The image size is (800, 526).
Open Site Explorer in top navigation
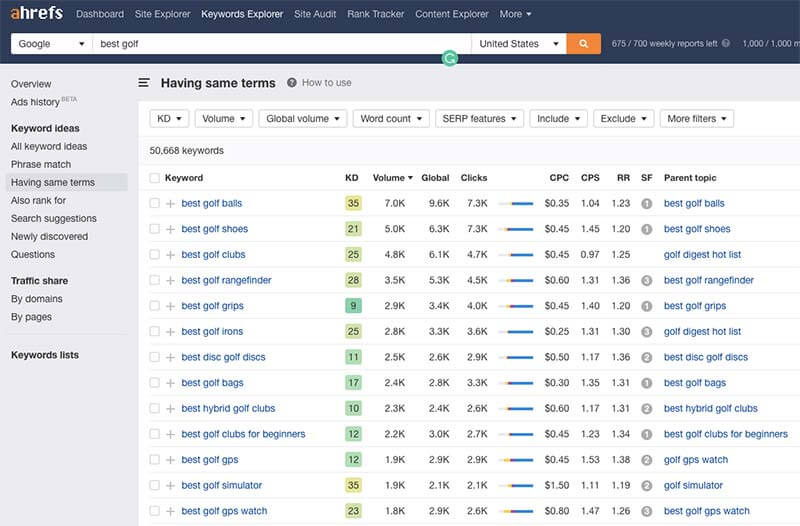click(x=162, y=14)
